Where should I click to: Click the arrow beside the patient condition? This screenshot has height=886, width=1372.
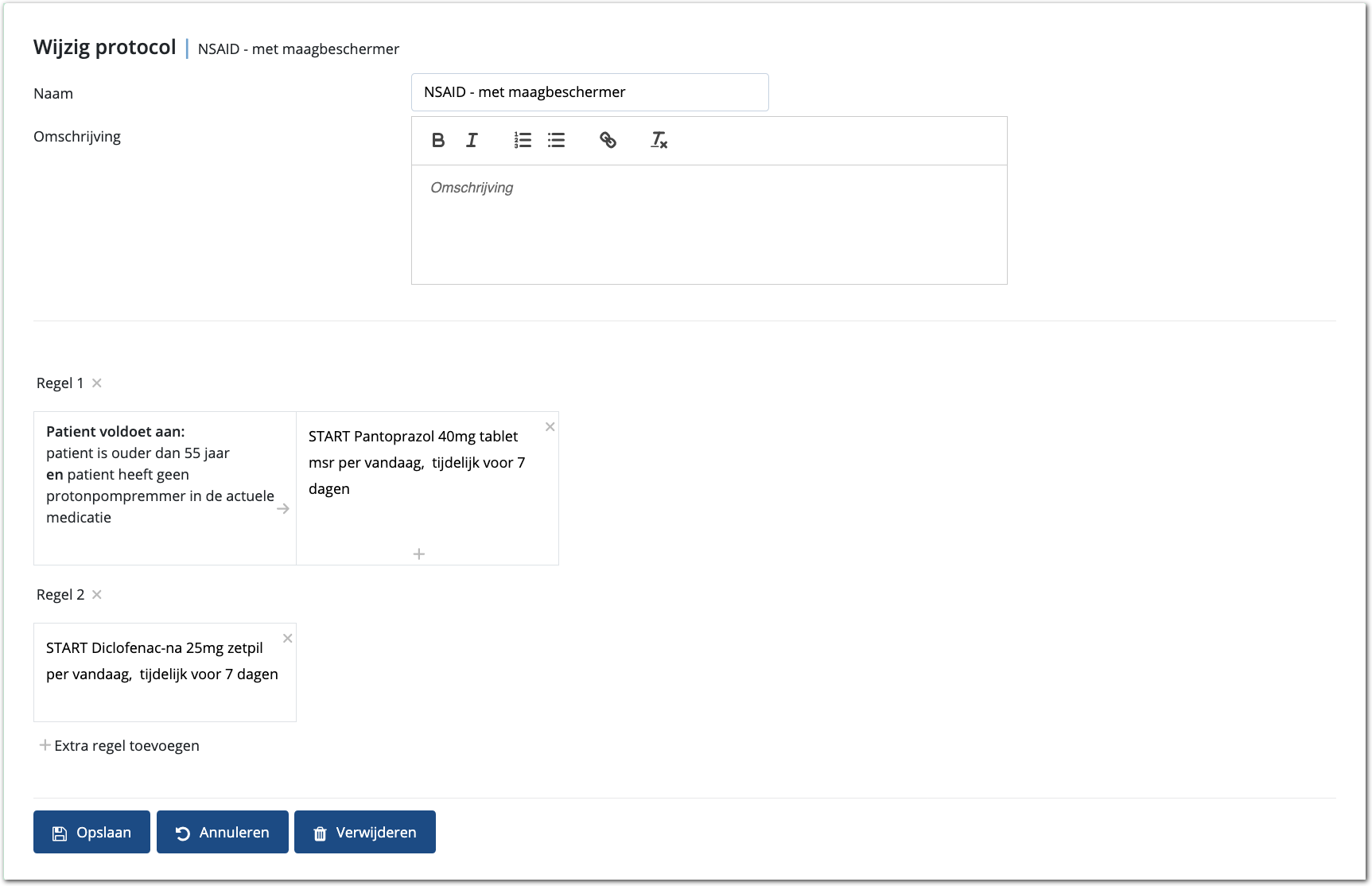point(283,509)
